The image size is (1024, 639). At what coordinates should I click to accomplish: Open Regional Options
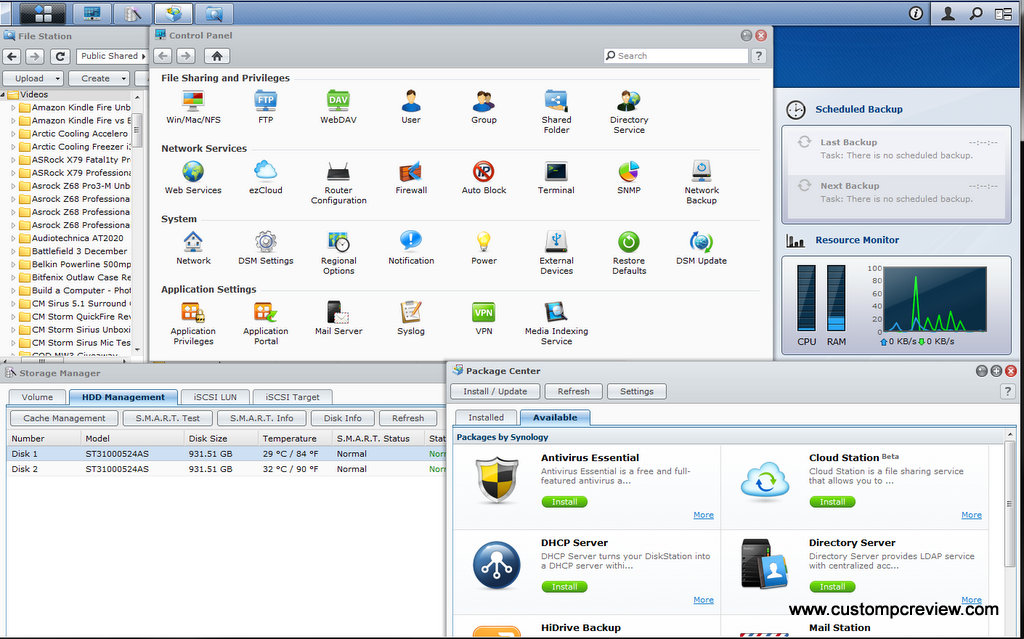tap(338, 253)
